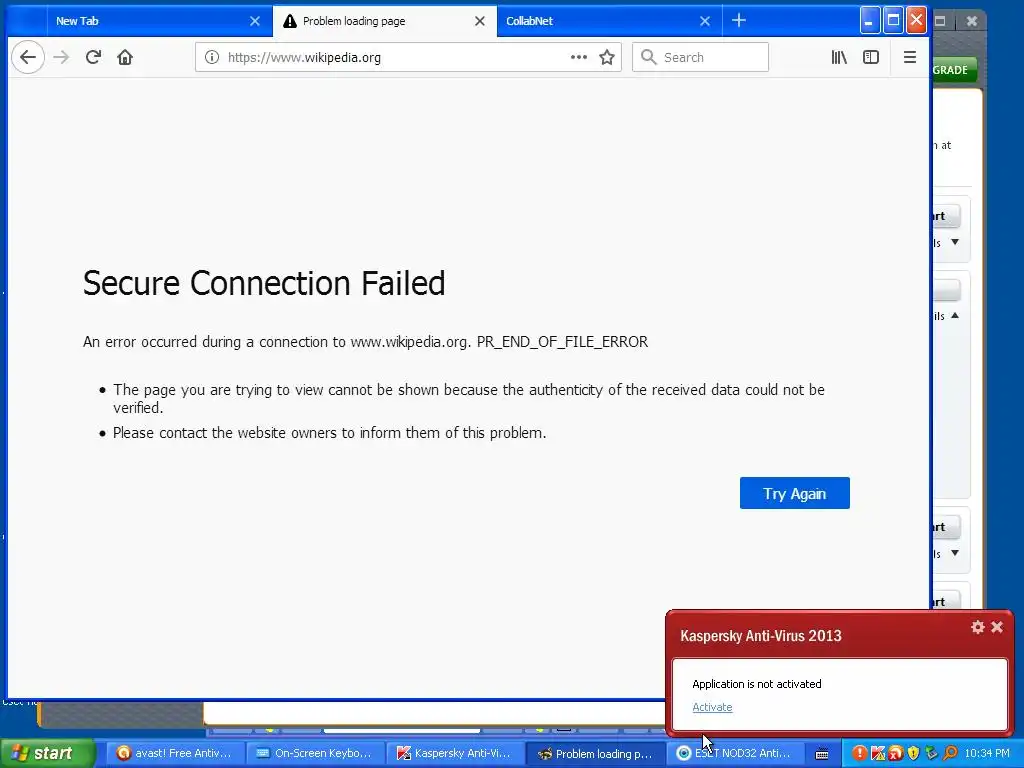
Task: Switch to avast! Free Antivirus taskbar item
Action: tap(174, 753)
